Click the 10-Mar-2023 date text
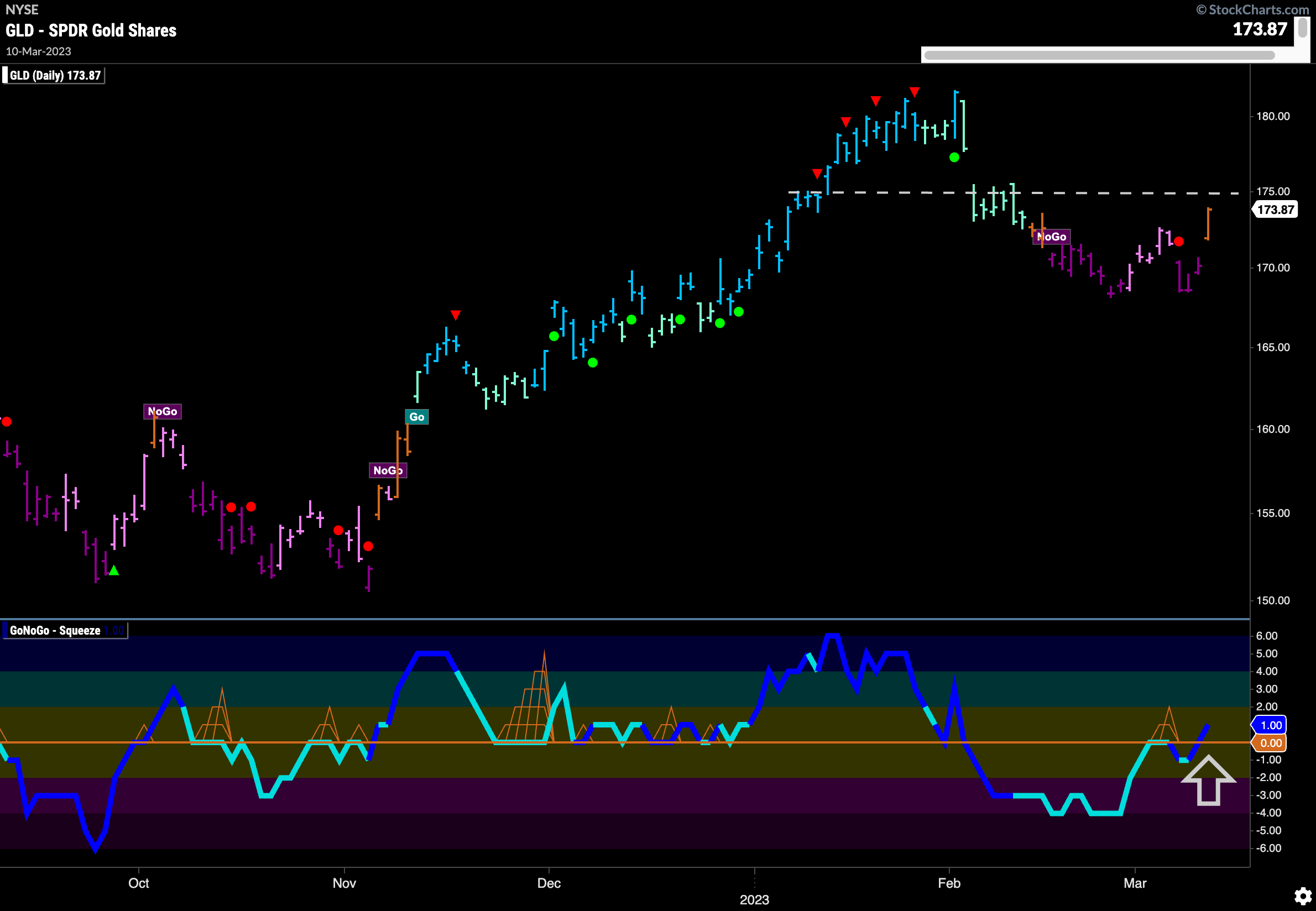Image resolution: width=1316 pixels, height=911 pixels. [x=38, y=51]
